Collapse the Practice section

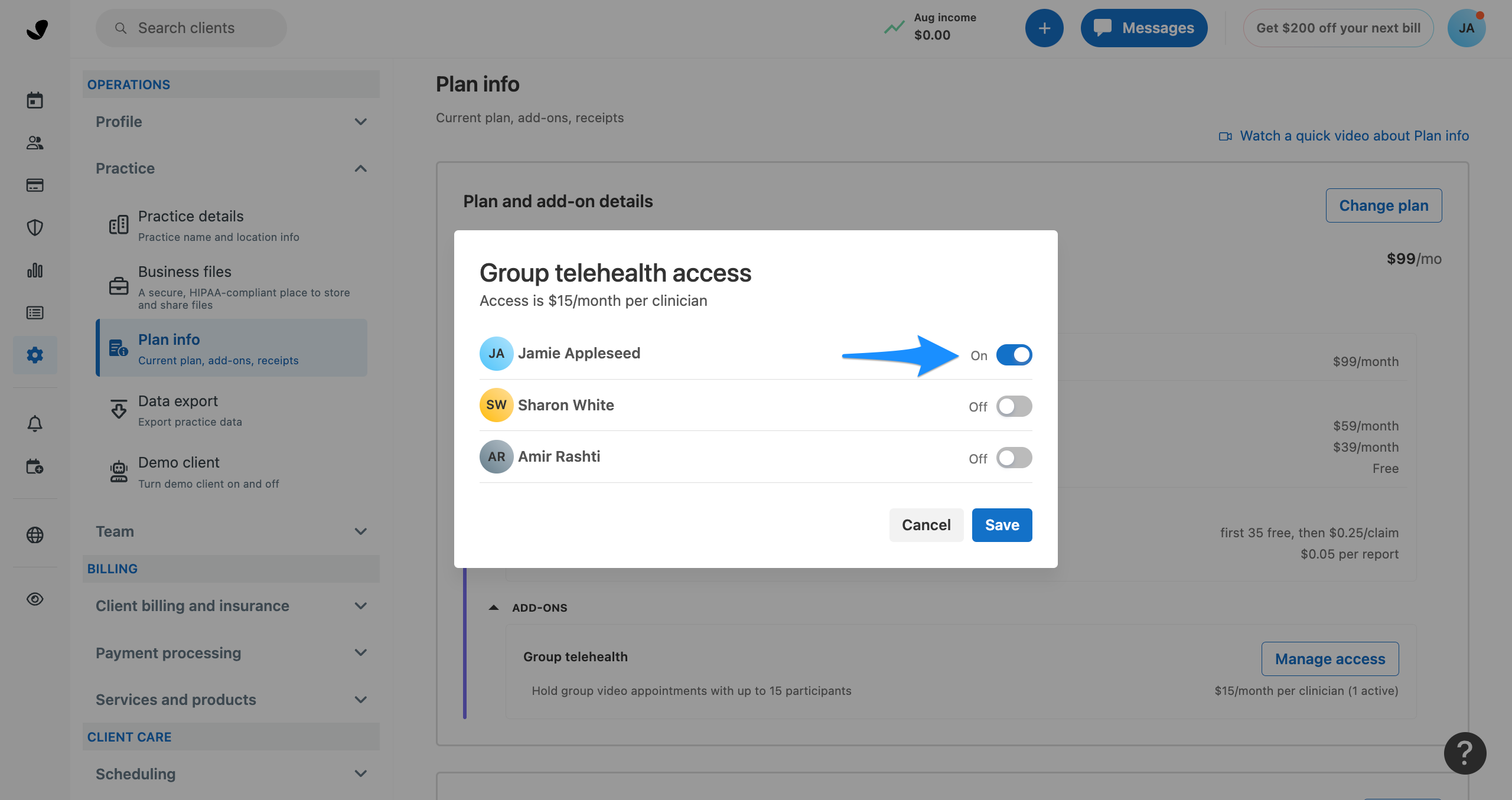232,168
